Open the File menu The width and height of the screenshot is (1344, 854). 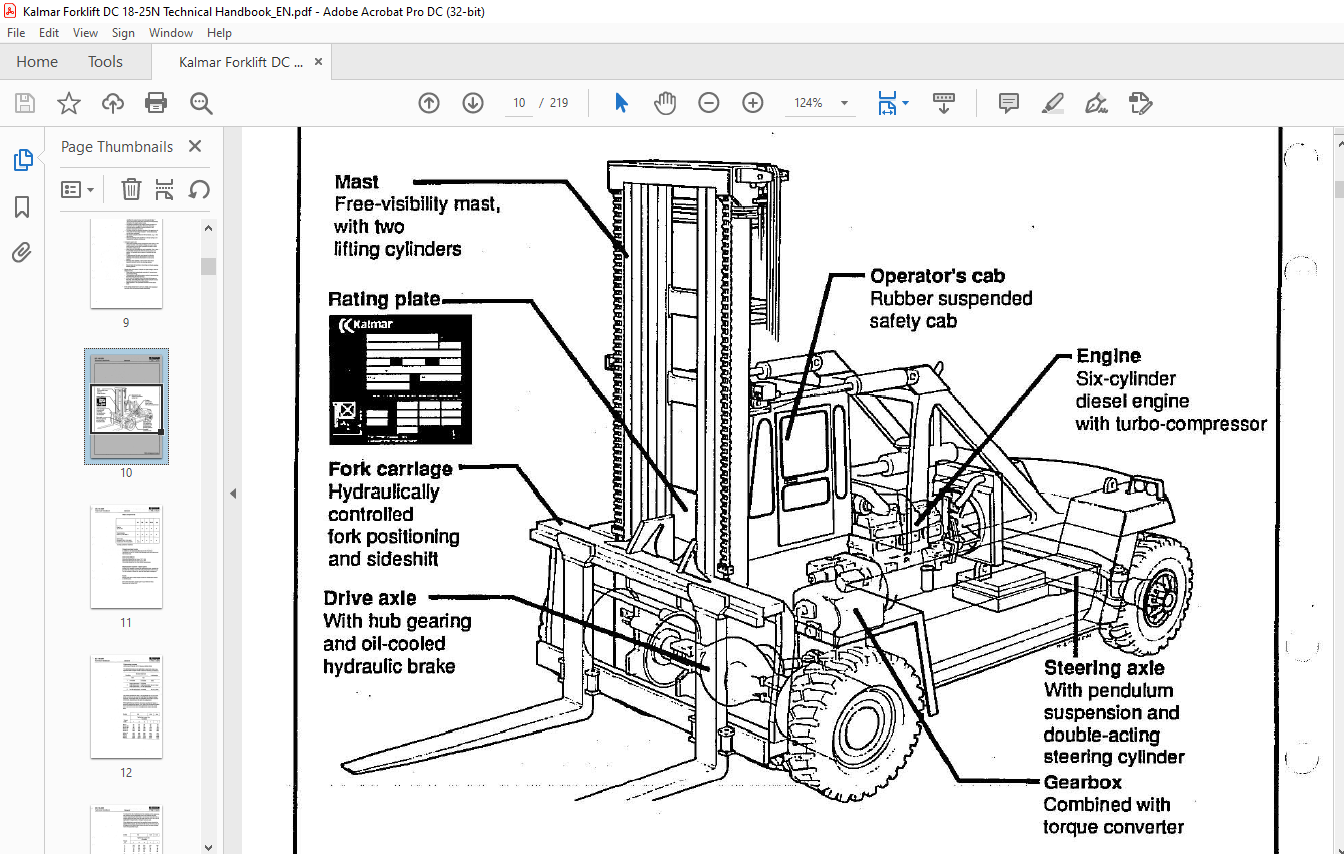coord(16,33)
